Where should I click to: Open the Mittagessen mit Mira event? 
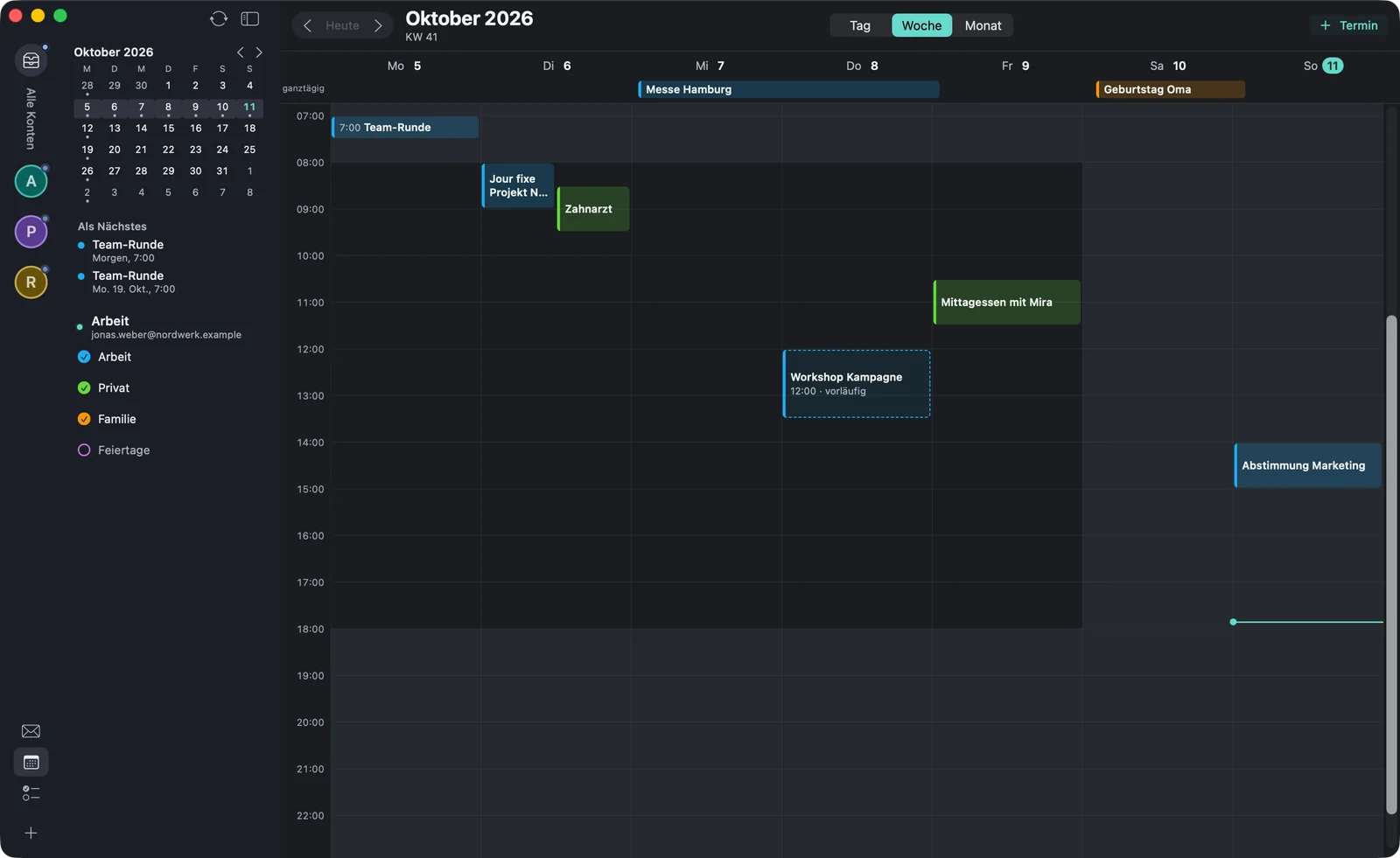1007,303
